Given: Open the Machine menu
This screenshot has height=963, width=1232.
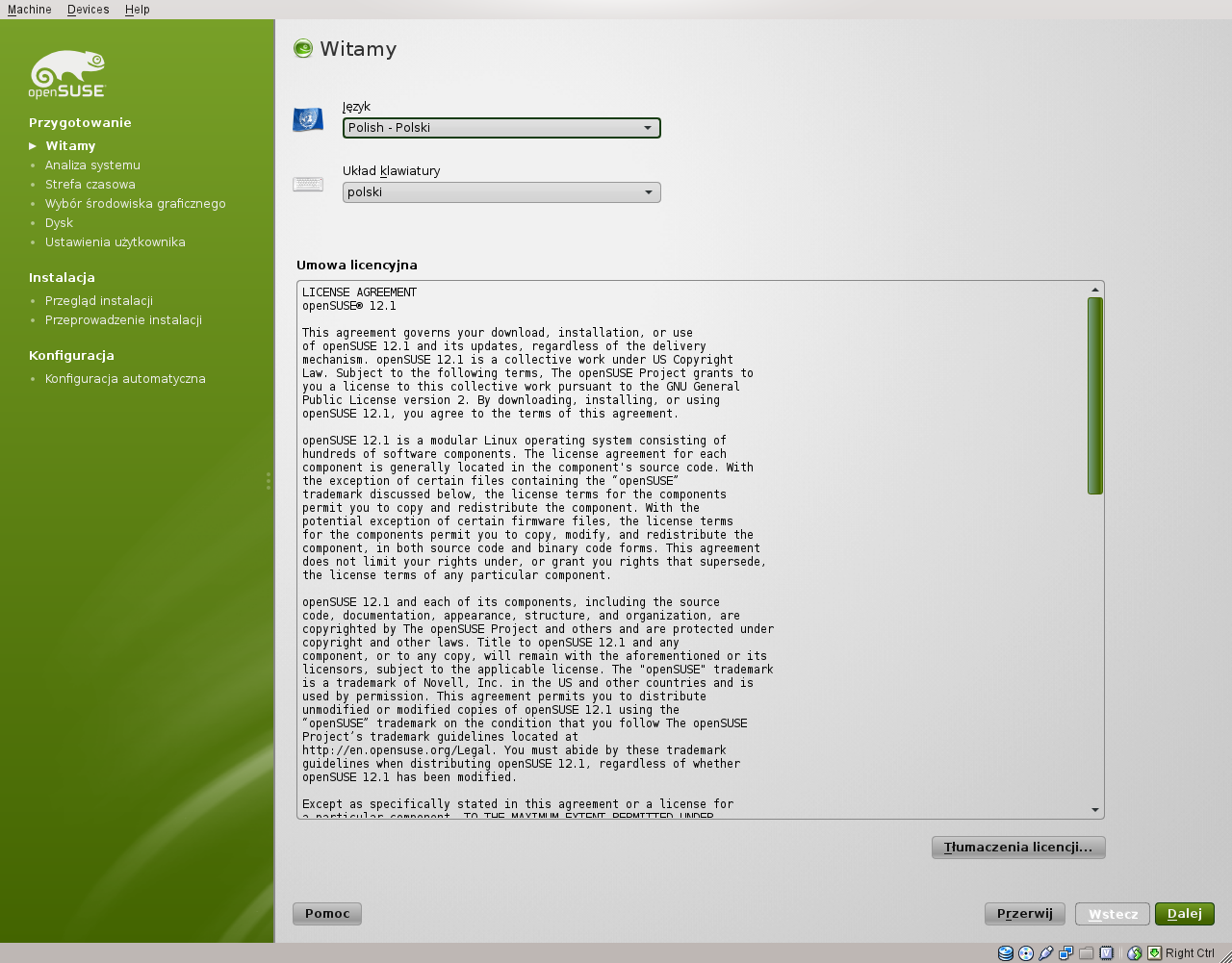Looking at the screenshot, I should [x=30, y=10].
